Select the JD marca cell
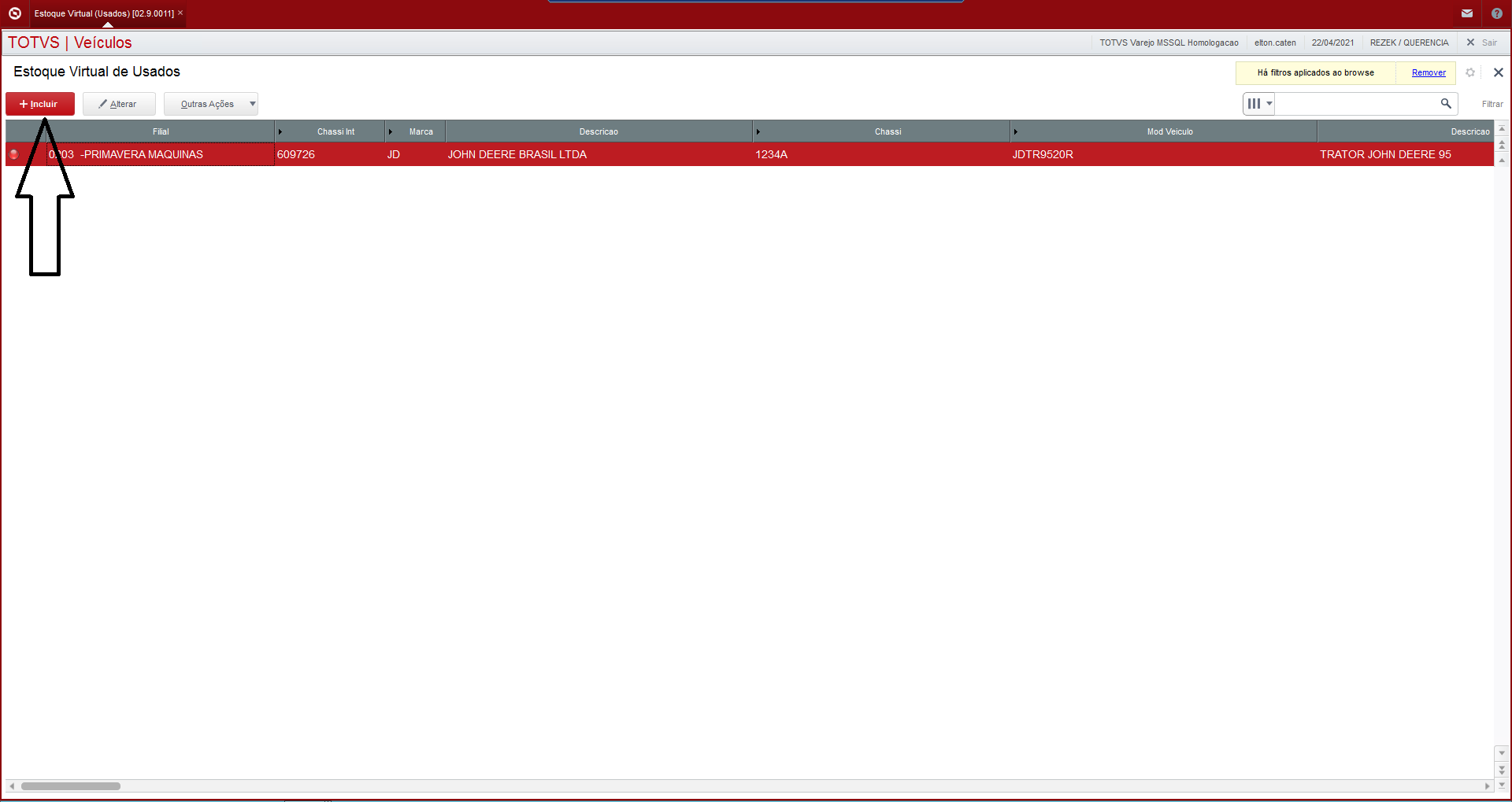The height and width of the screenshot is (802, 1512). tap(415, 154)
